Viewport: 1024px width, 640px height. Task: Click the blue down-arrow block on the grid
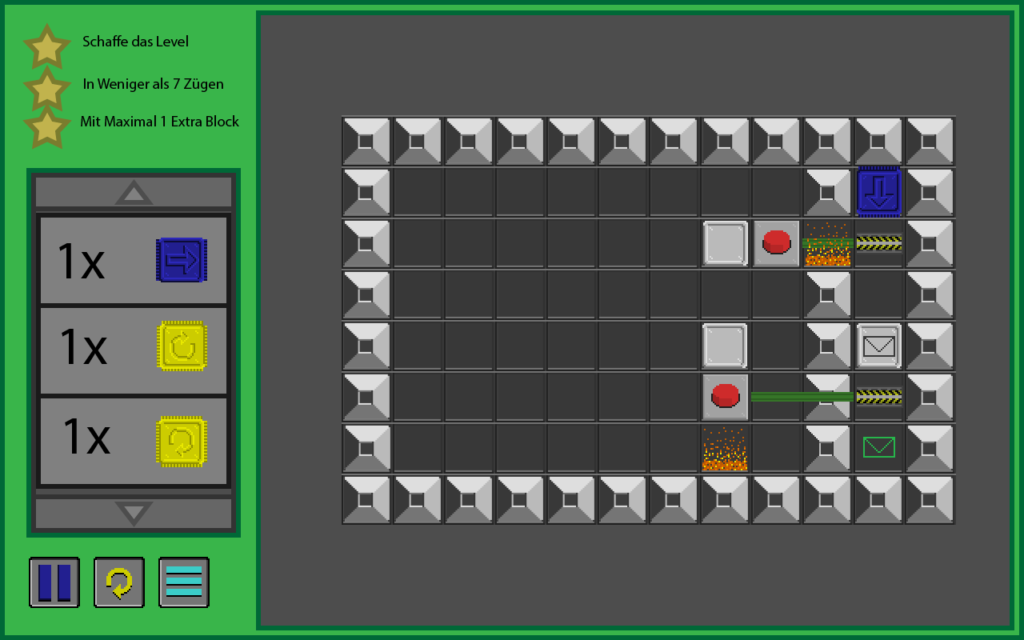pos(879,192)
